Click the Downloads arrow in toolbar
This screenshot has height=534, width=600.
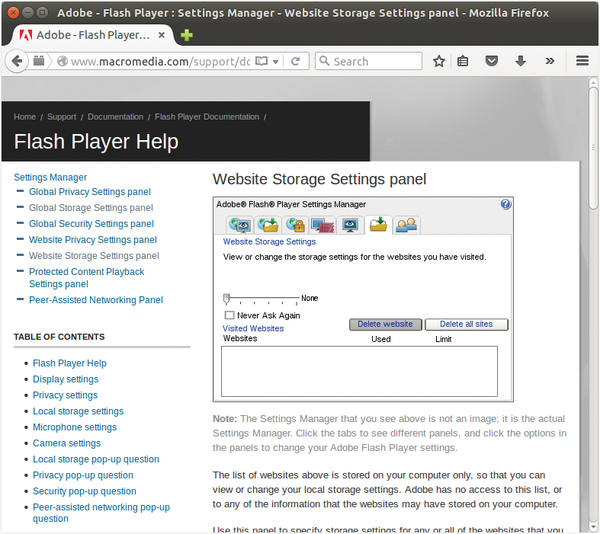(x=520, y=61)
